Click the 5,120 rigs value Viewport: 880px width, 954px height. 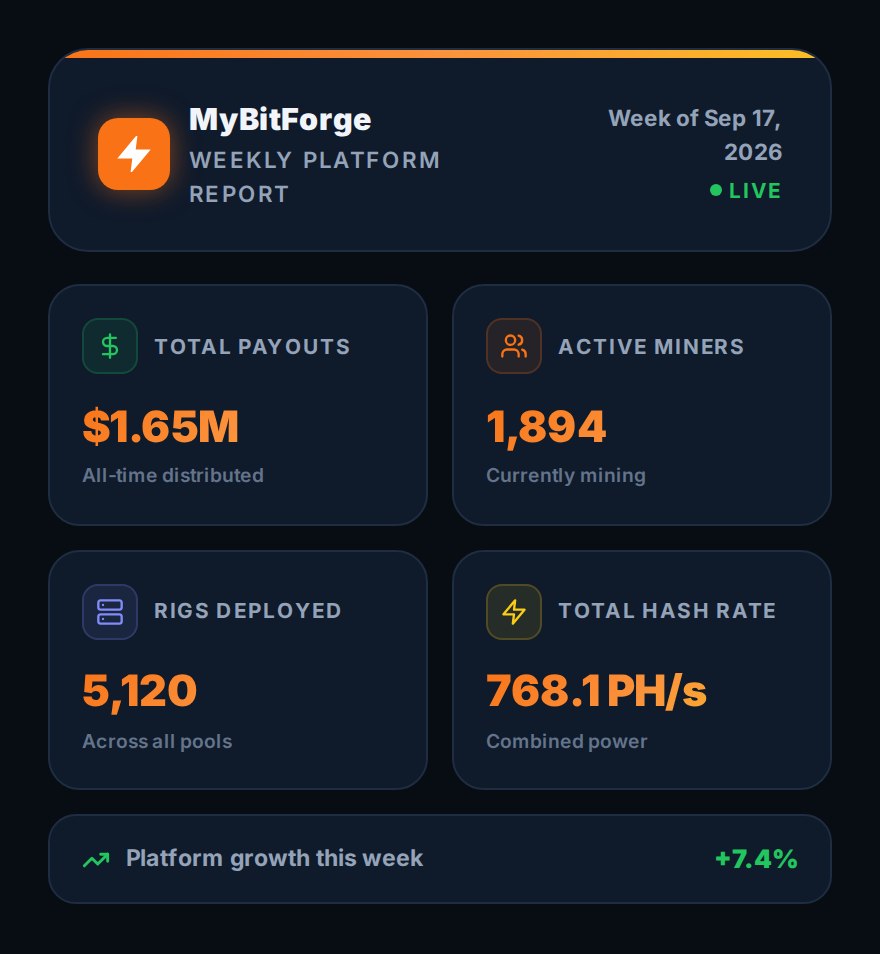(x=140, y=691)
